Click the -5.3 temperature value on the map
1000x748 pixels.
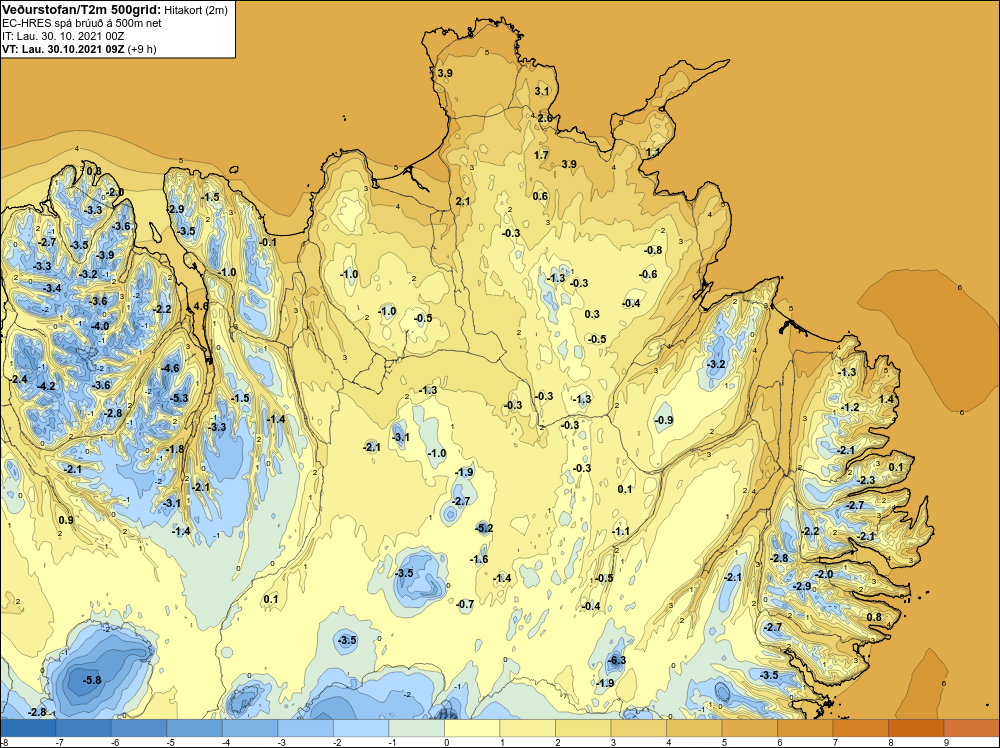tap(179, 398)
